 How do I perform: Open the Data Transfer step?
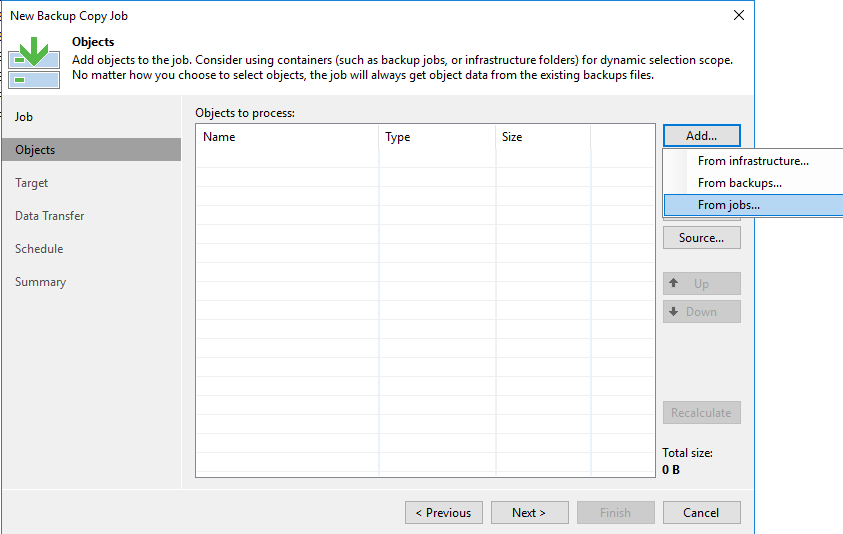pyautogui.click(x=50, y=216)
